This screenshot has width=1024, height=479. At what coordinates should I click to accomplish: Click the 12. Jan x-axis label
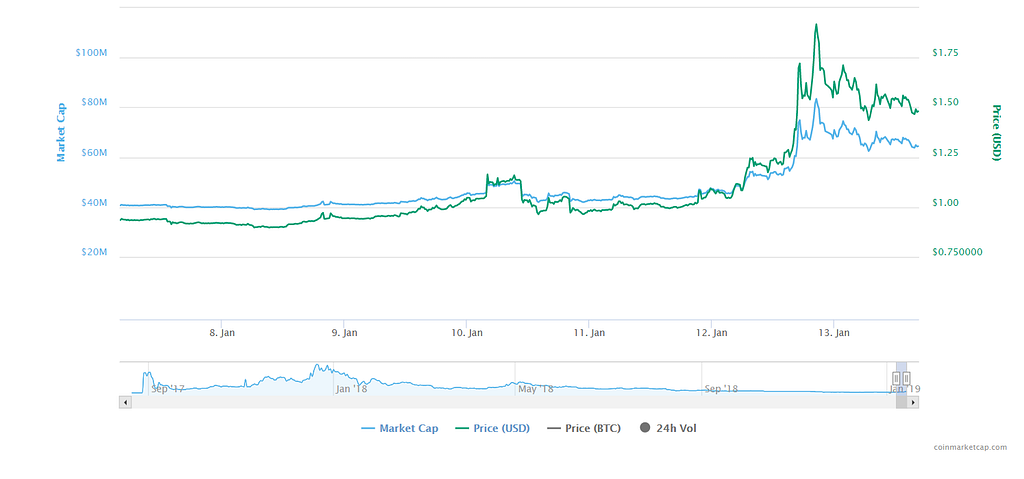point(712,333)
